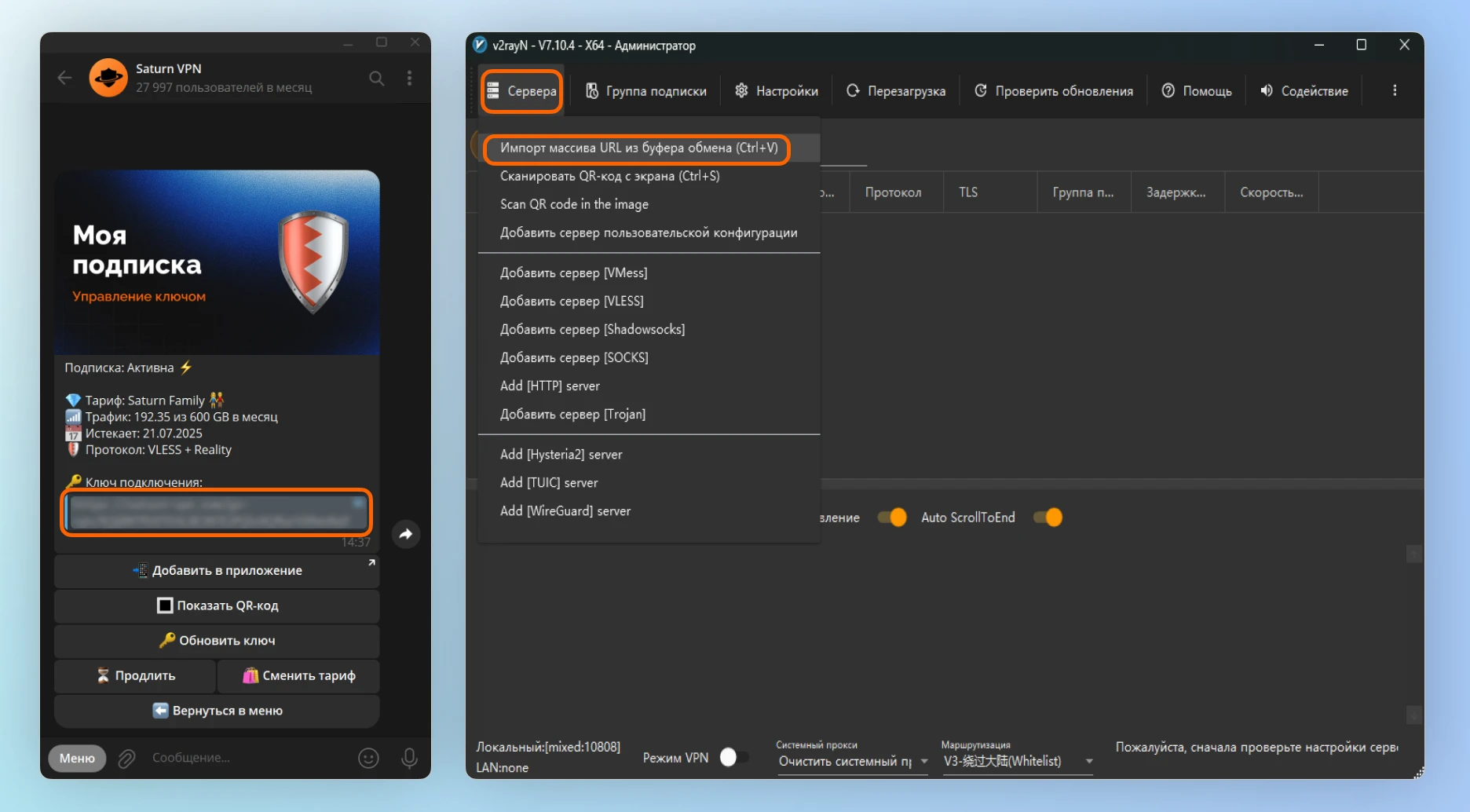1470x812 pixels.
Task: Open the three-dot menu in Telegram header
Action: pos(409,79)
